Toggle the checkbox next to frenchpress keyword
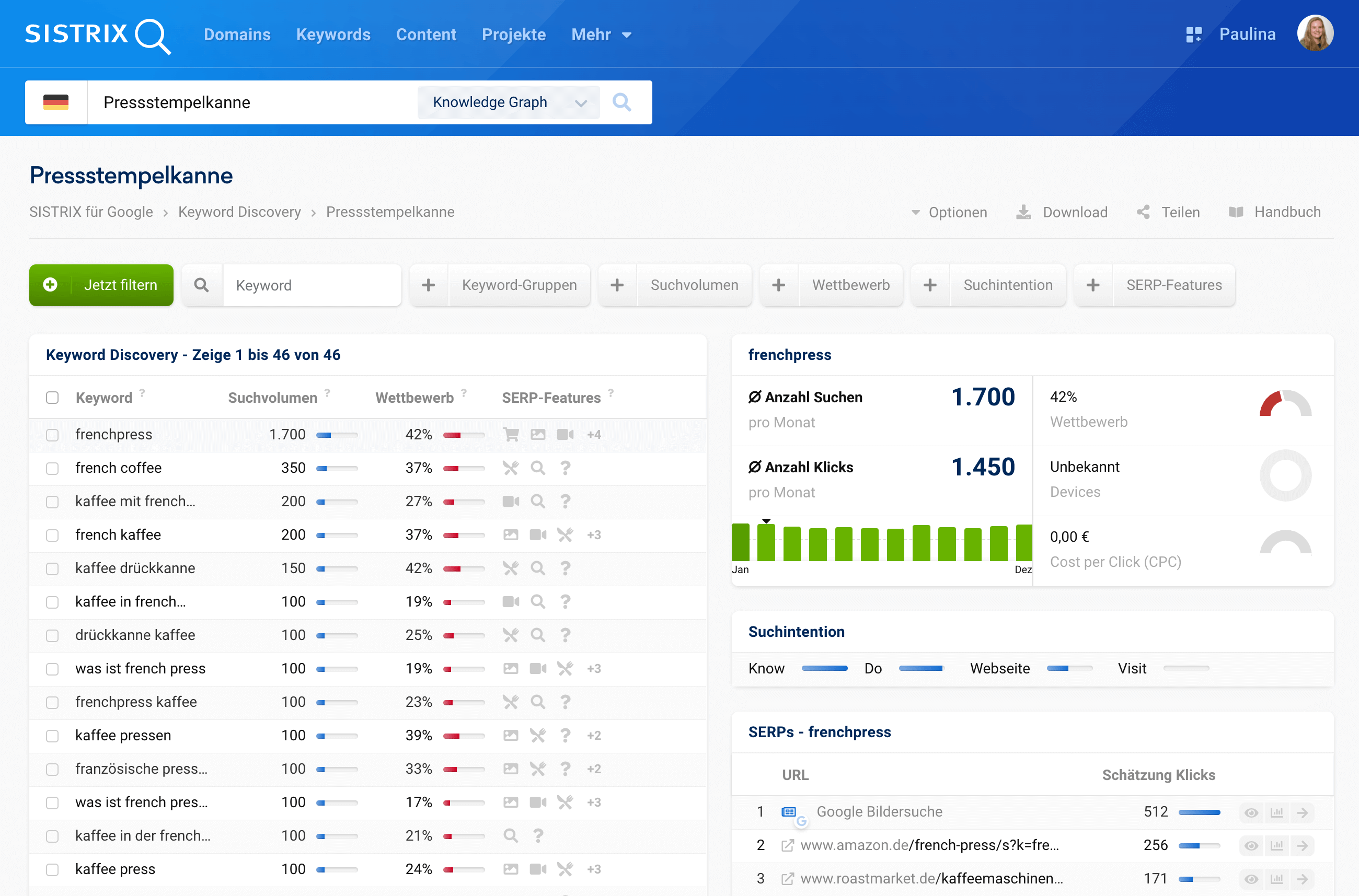 54,434
